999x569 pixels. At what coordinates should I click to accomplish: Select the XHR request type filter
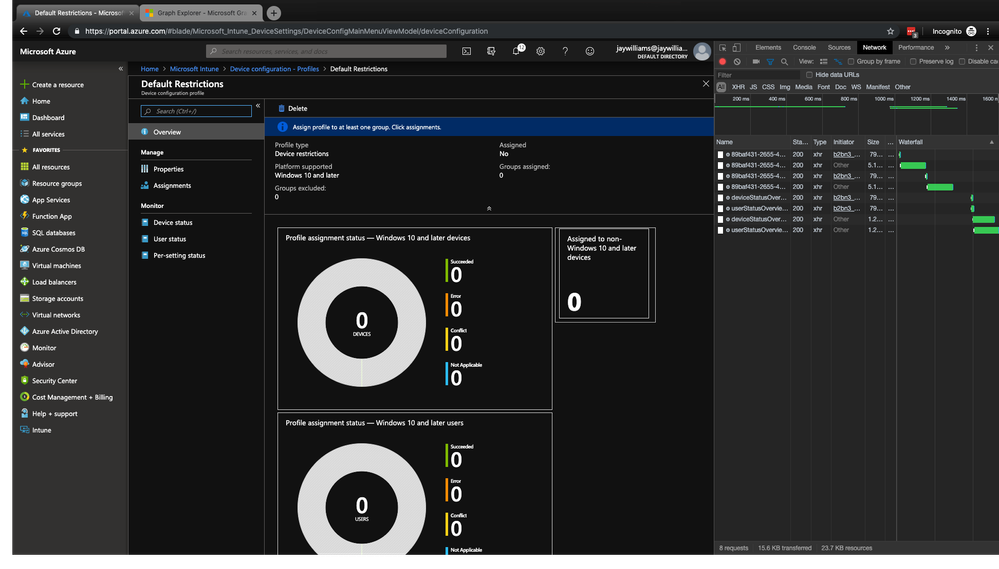pos(738,87)
